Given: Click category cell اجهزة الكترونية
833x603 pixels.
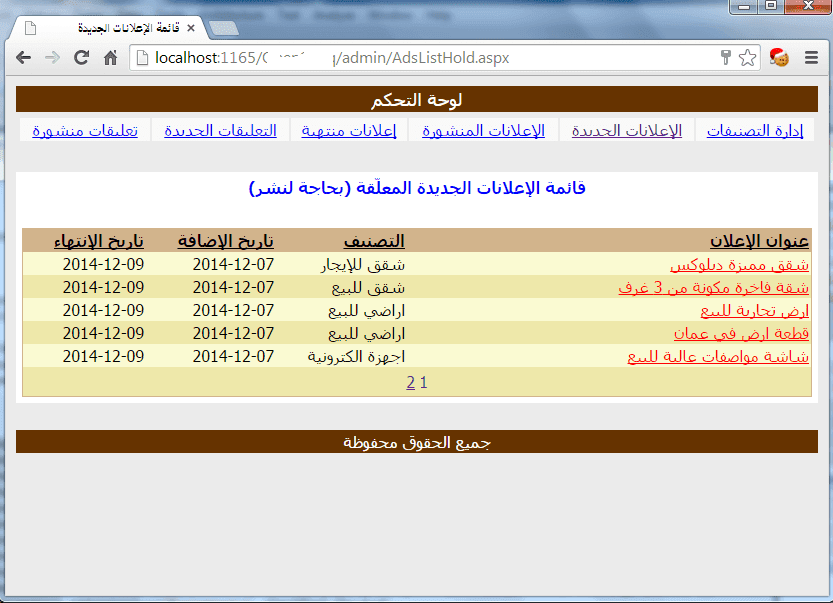Looking at the screenshot, I should (x=356, y=356).
